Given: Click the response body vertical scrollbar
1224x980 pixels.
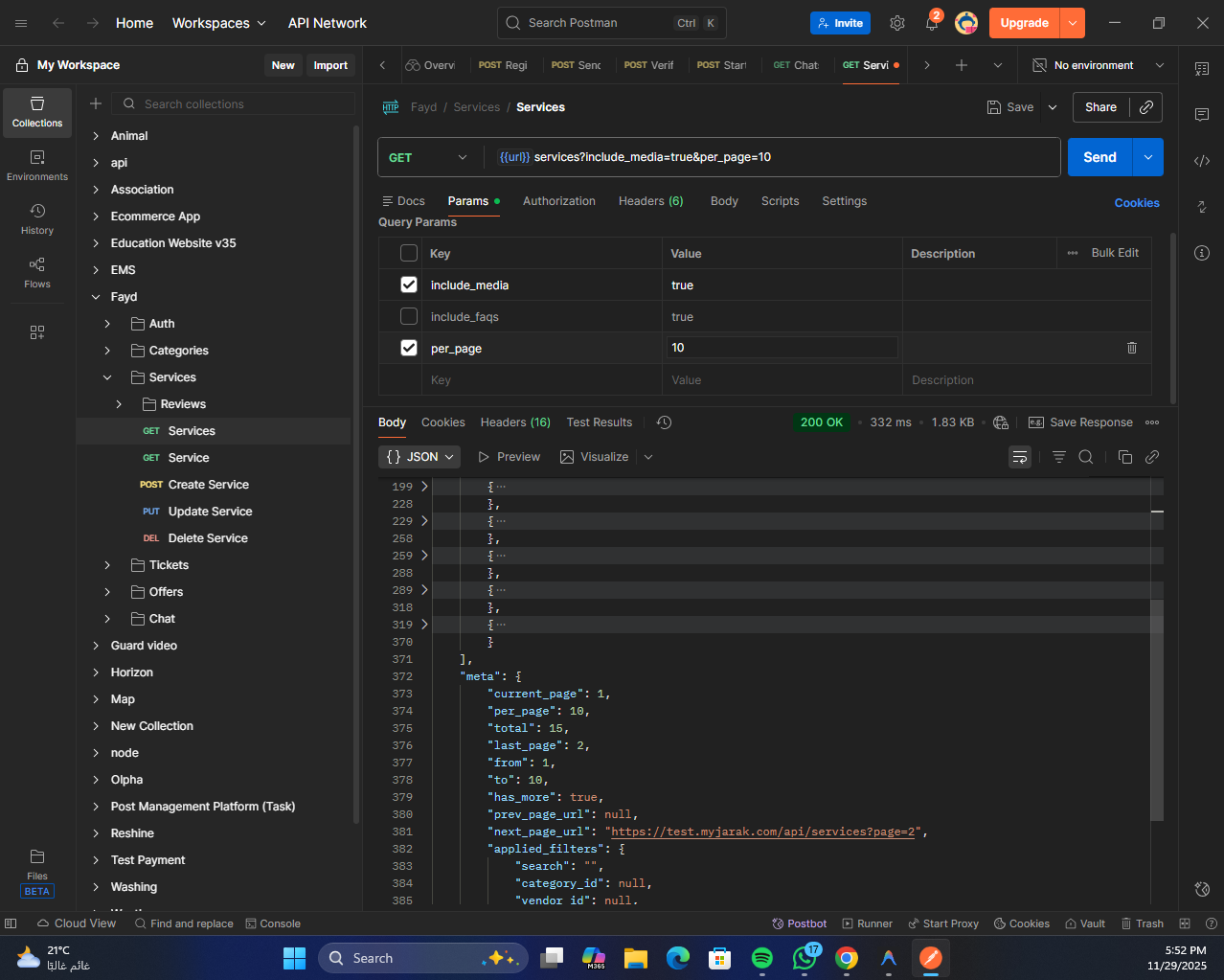Looking at the screenshot, I should pos(1157,709).
